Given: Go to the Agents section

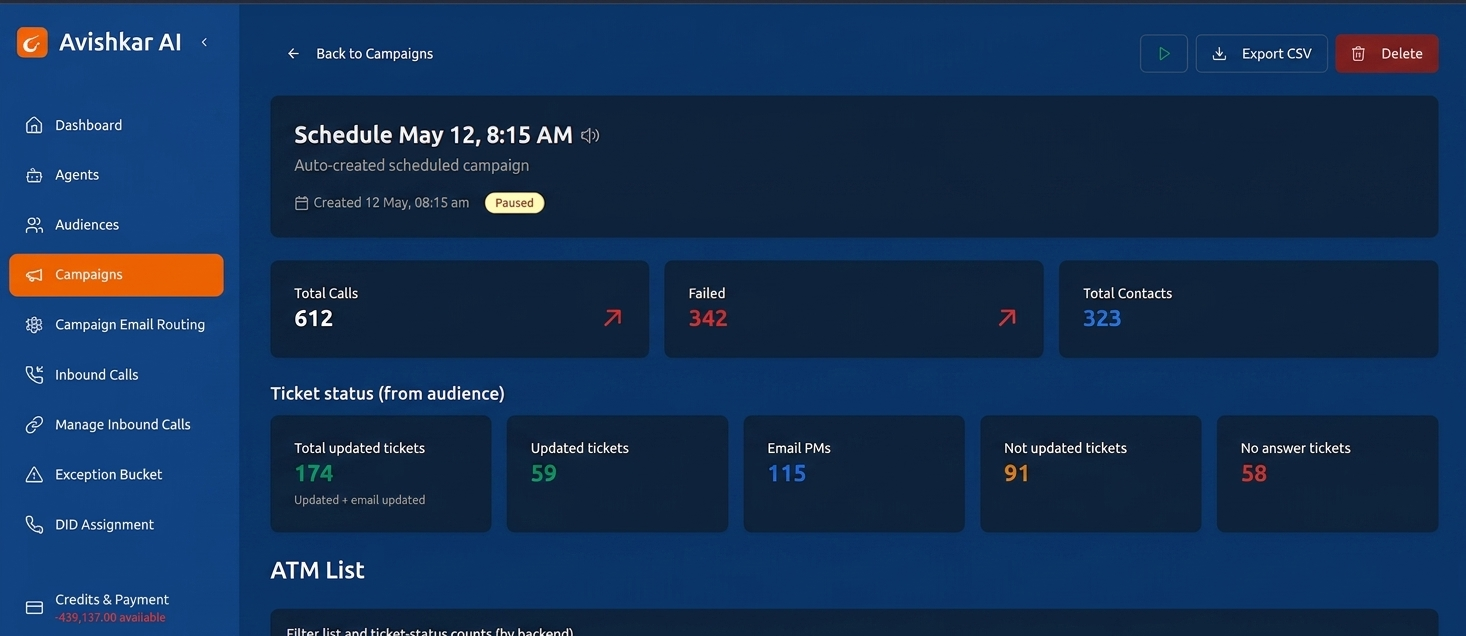Looking at the screenshot, I should pyautogui.click(x=116, y=175).
